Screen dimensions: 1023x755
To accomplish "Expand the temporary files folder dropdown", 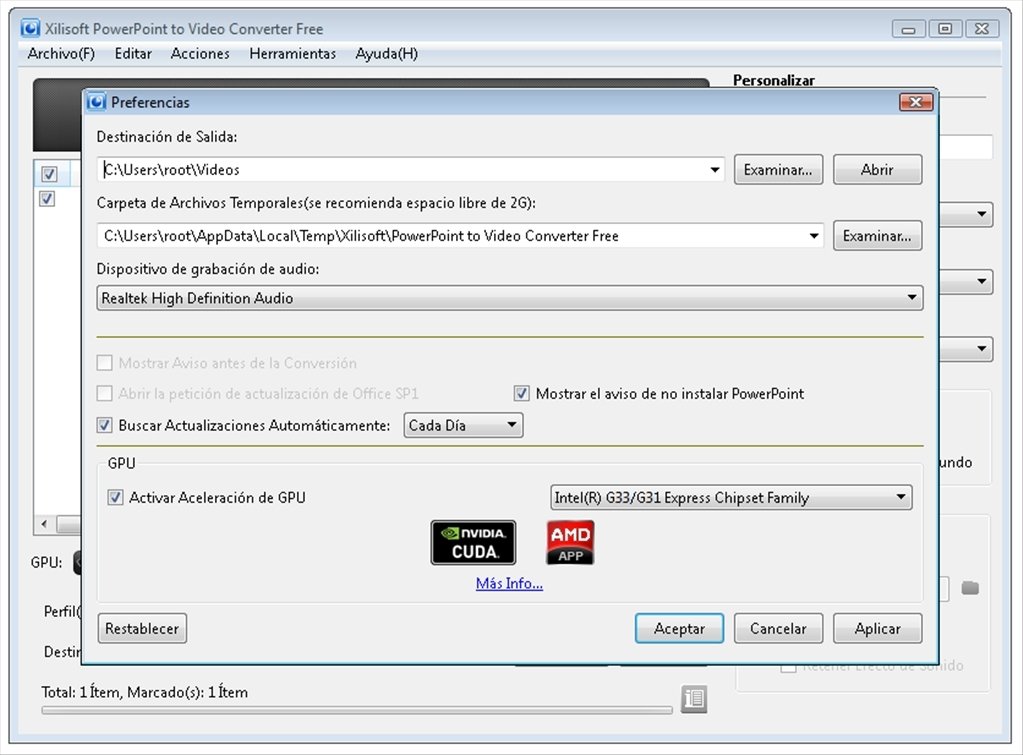I will (x=814, y=236).
